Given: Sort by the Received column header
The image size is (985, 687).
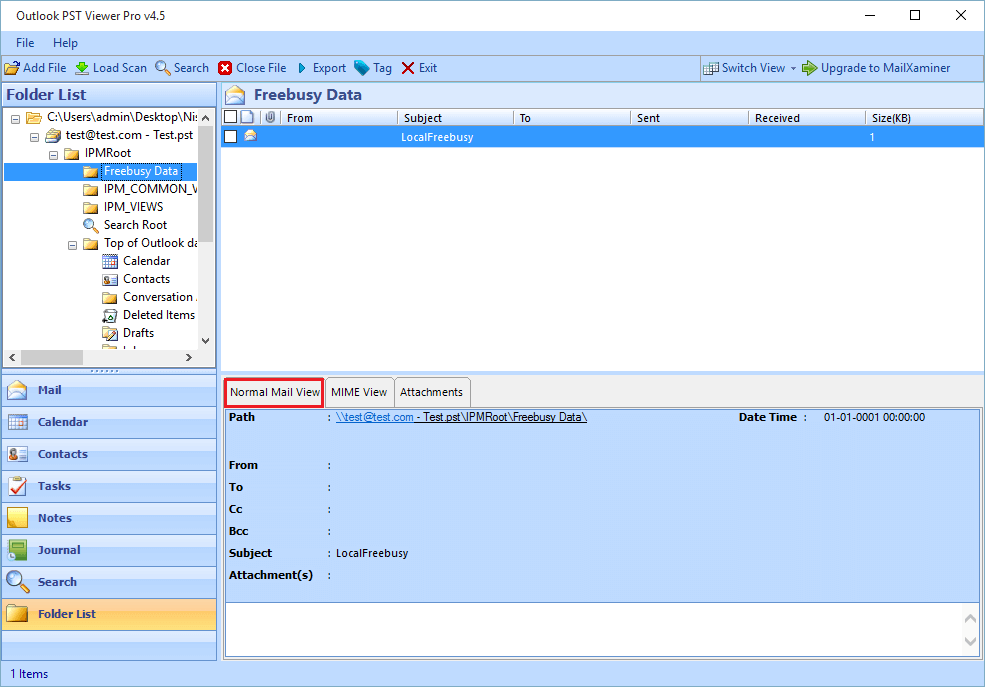Looking at the screenshot, I should click(x=807, y=117).
